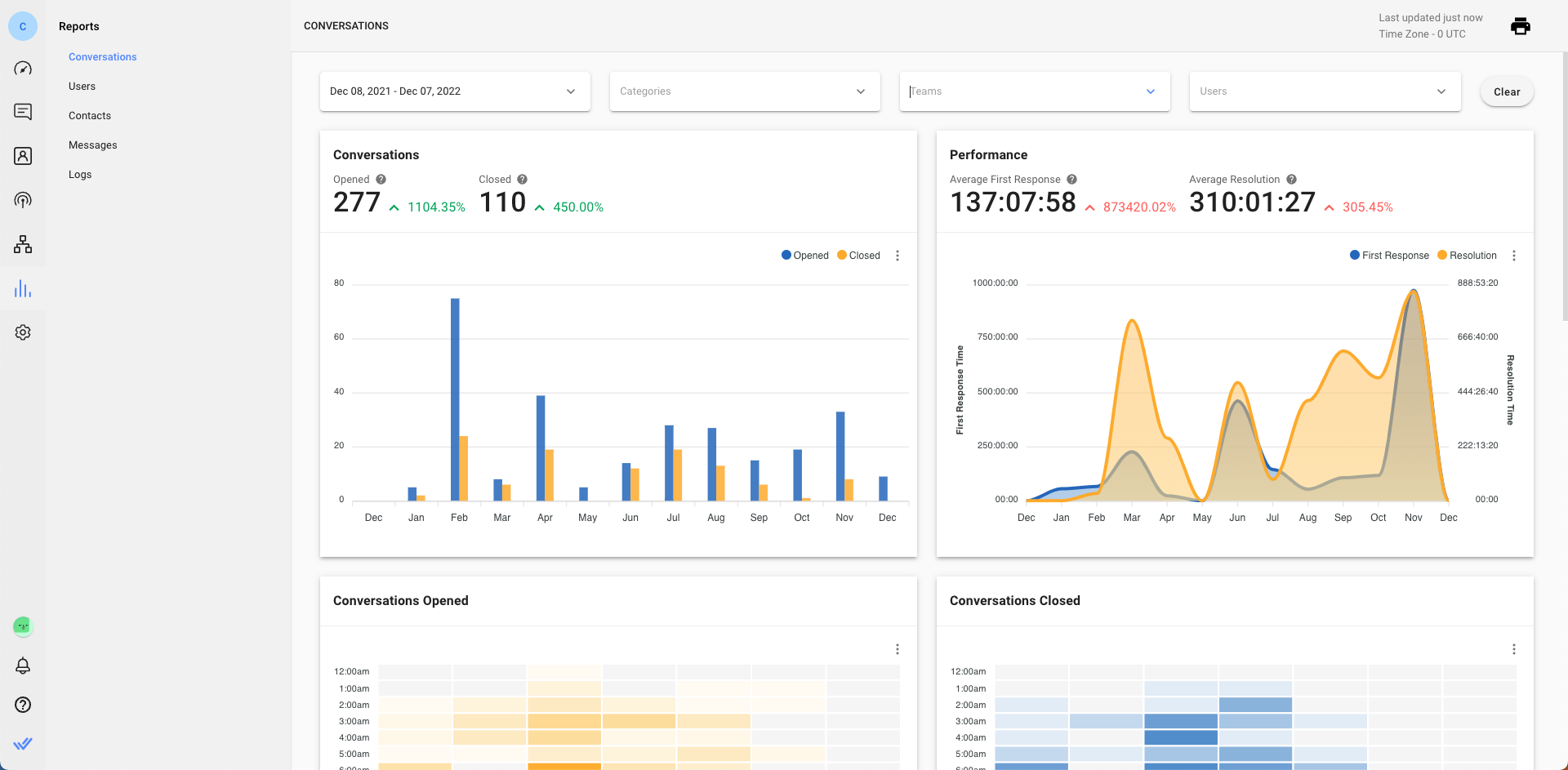The image size is (1568, 770).
Task: Toggle Opened series in chart legend
Action: 805,256
